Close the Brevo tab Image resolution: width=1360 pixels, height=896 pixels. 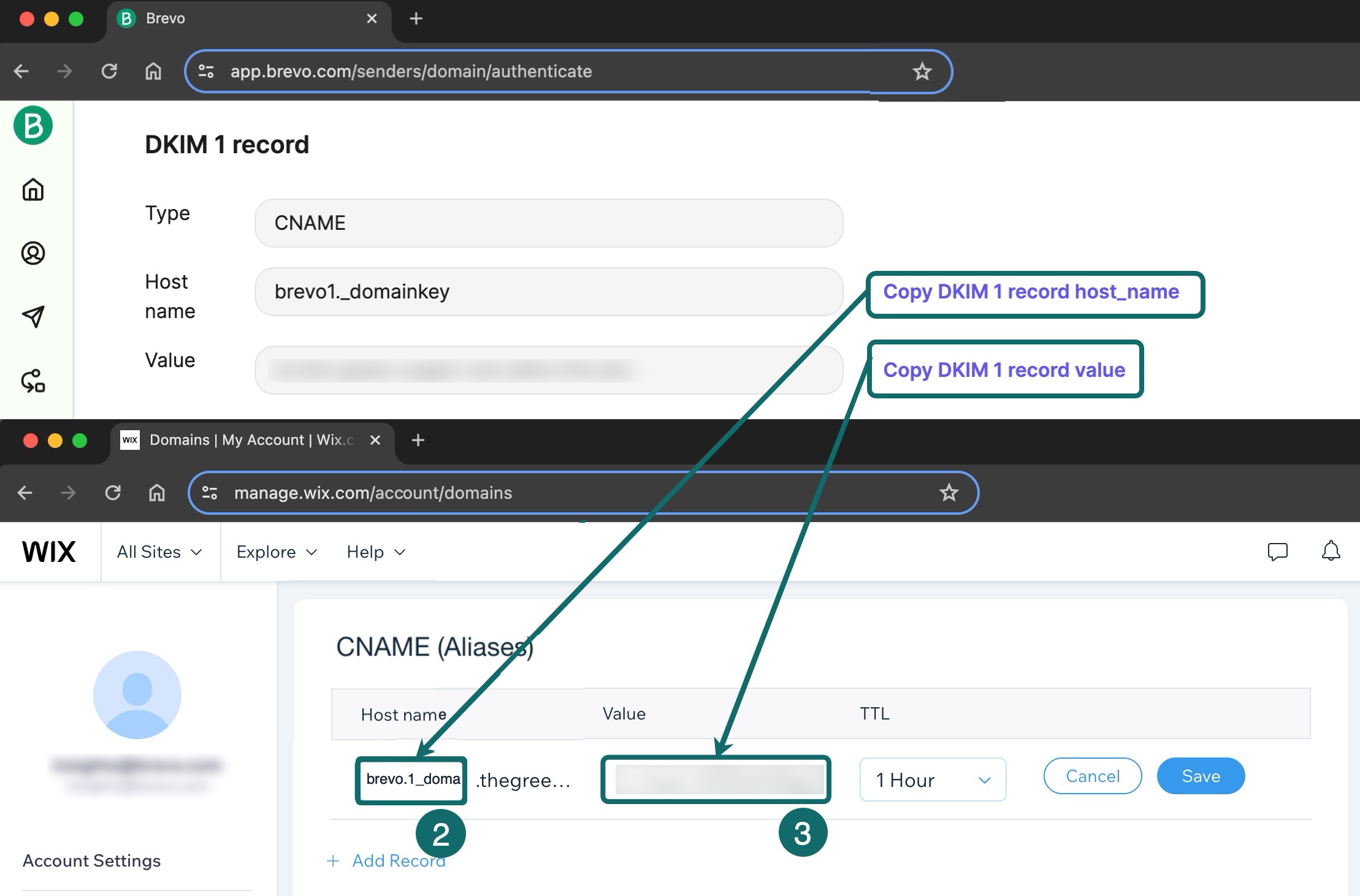click(x=372, y=18)
